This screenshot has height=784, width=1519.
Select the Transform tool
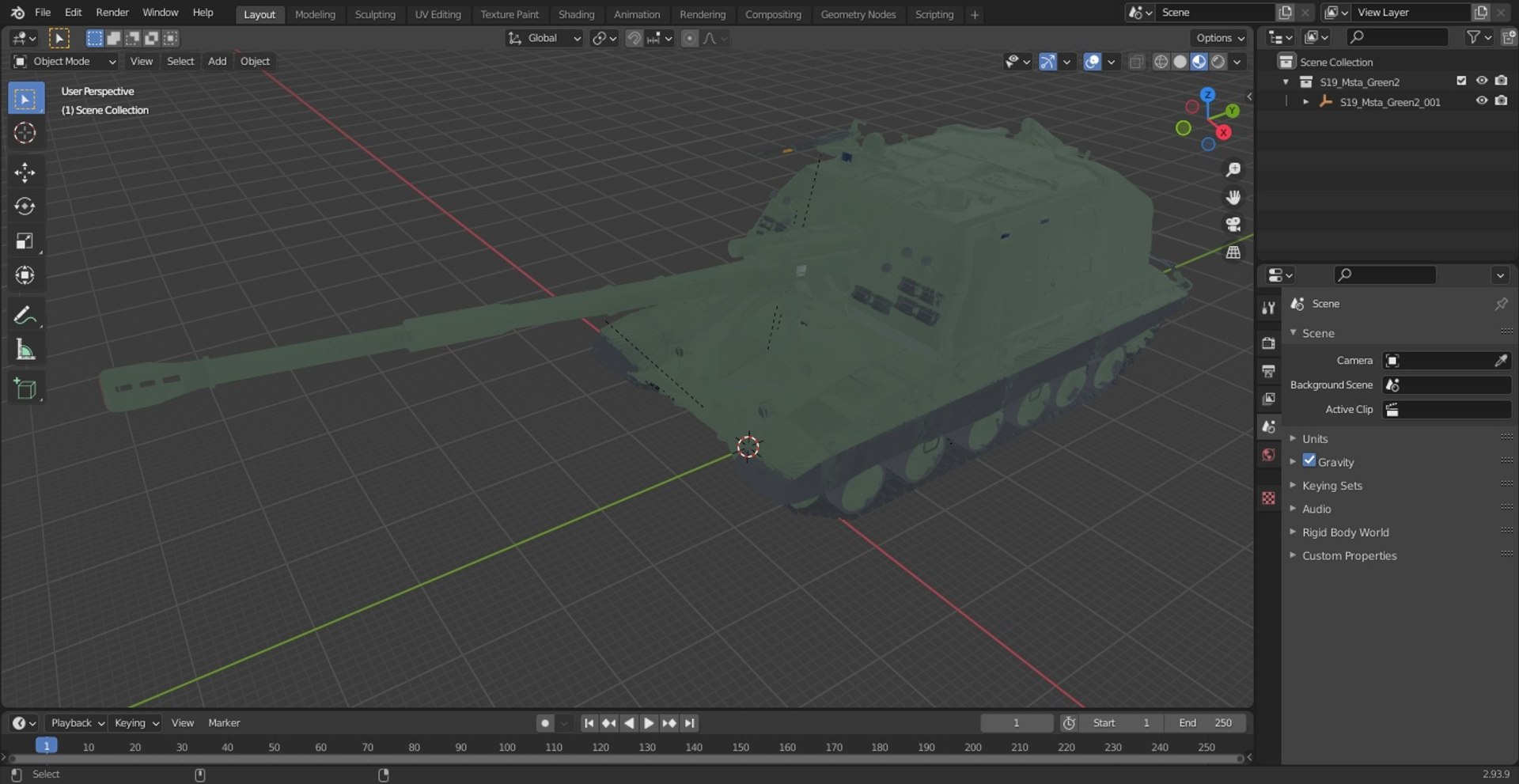pos(25,275)
